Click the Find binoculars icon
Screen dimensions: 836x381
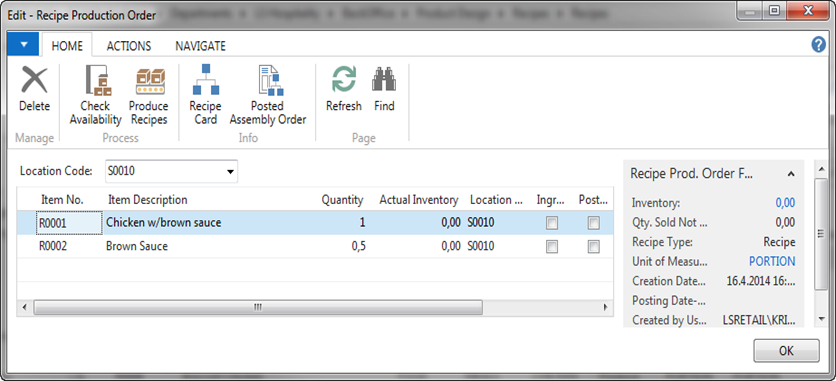pos(384,80)
